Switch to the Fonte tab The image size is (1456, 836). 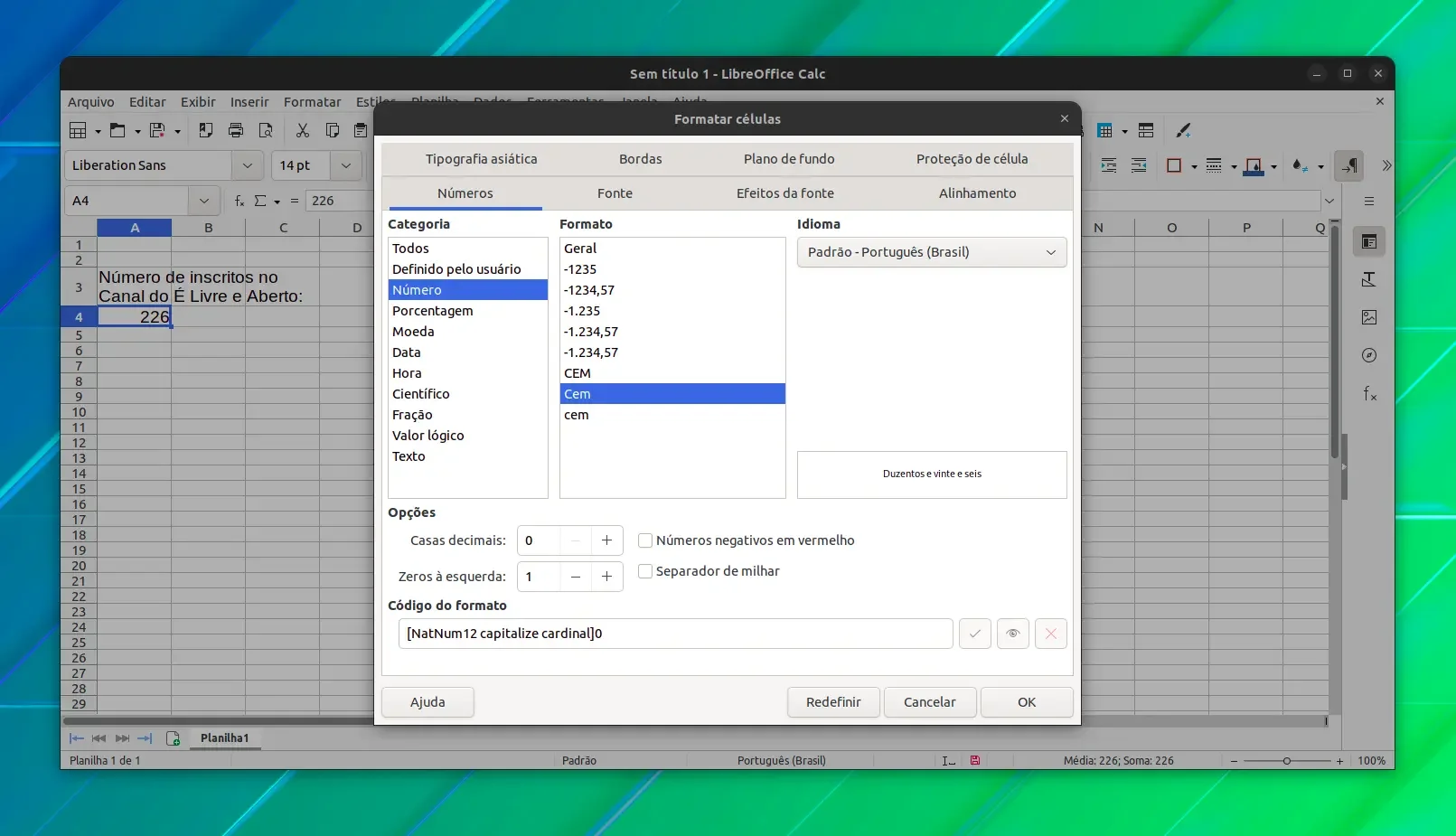[615, 193]
